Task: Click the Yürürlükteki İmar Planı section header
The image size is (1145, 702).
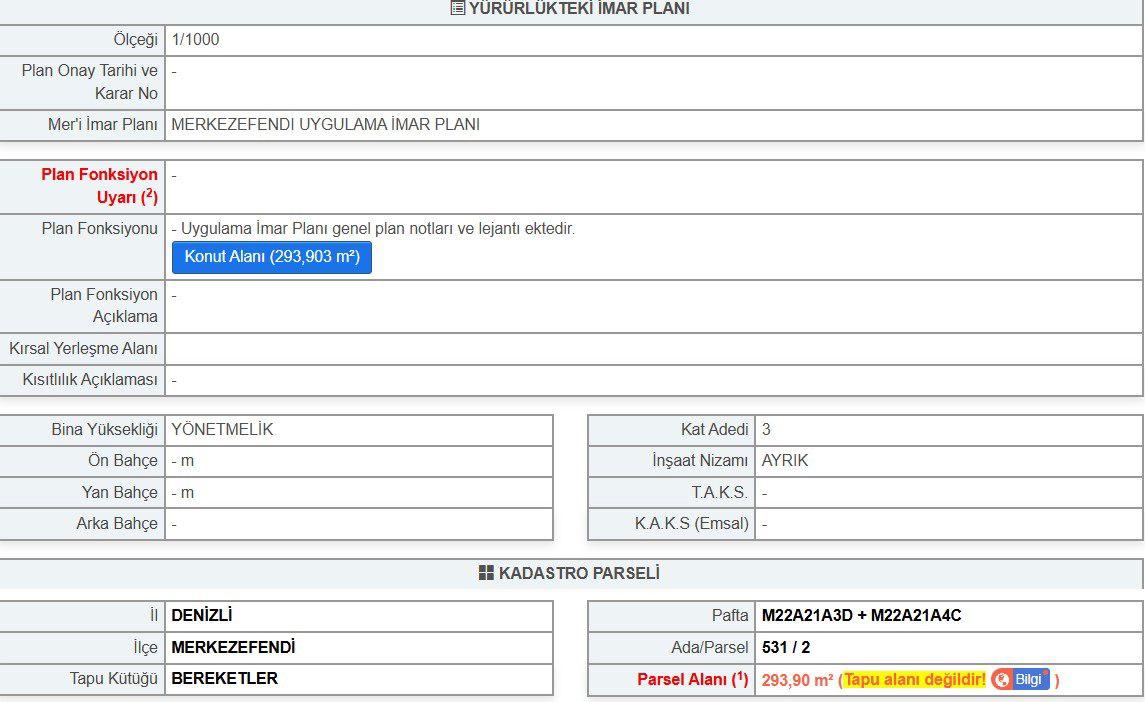Action: pos(579,9)
